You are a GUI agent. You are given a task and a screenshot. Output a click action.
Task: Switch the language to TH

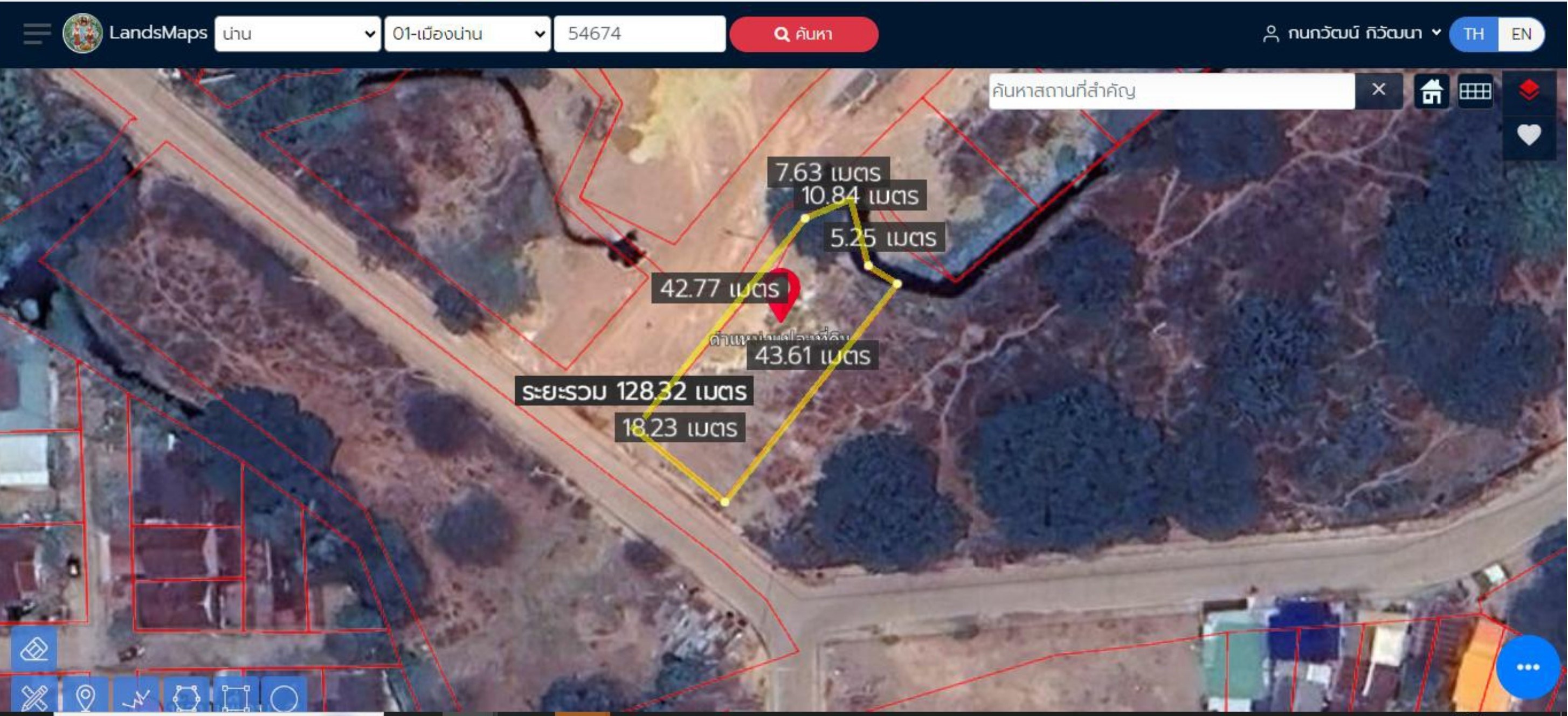coord(1473,33)
